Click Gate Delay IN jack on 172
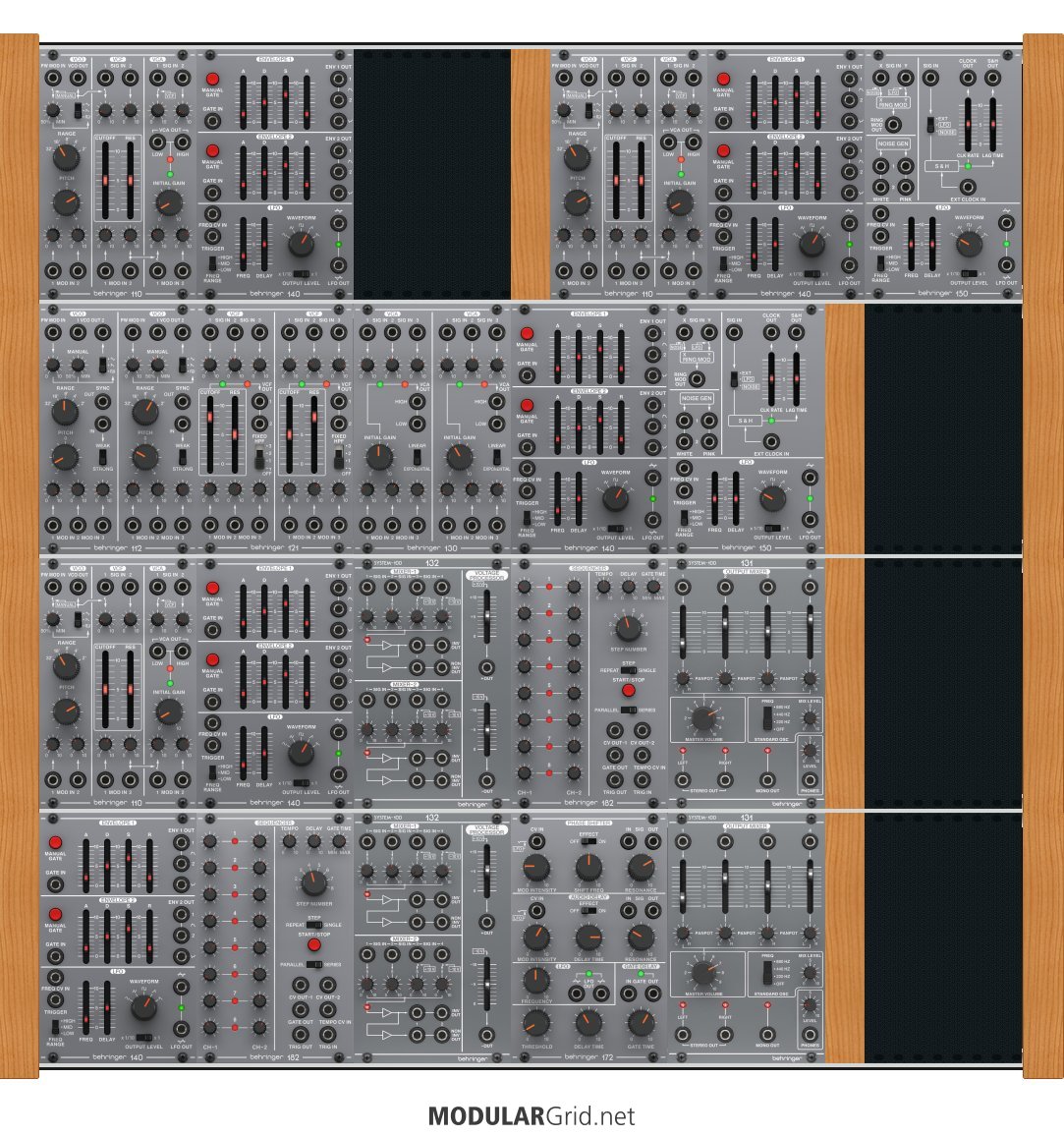Screen dimensions: 1064x1137 [x=629, y=994]
